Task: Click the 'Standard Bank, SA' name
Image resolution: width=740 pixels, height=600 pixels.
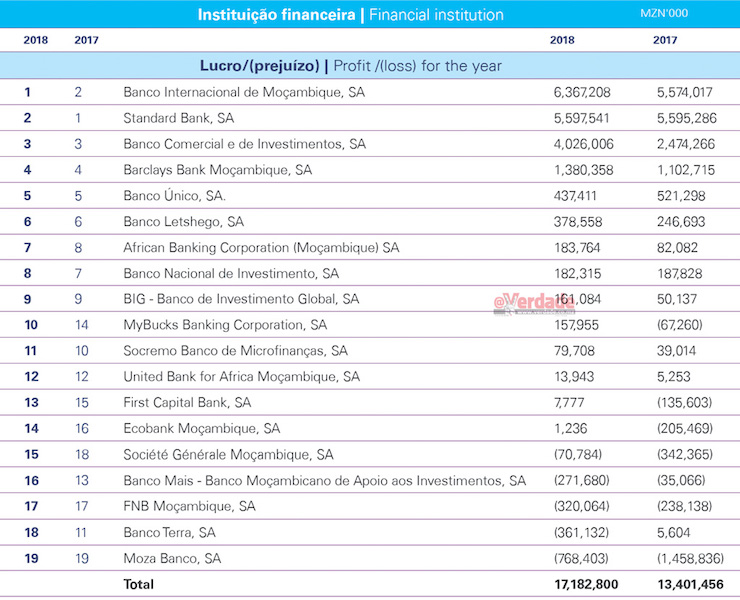Action: tap(178, 118)
